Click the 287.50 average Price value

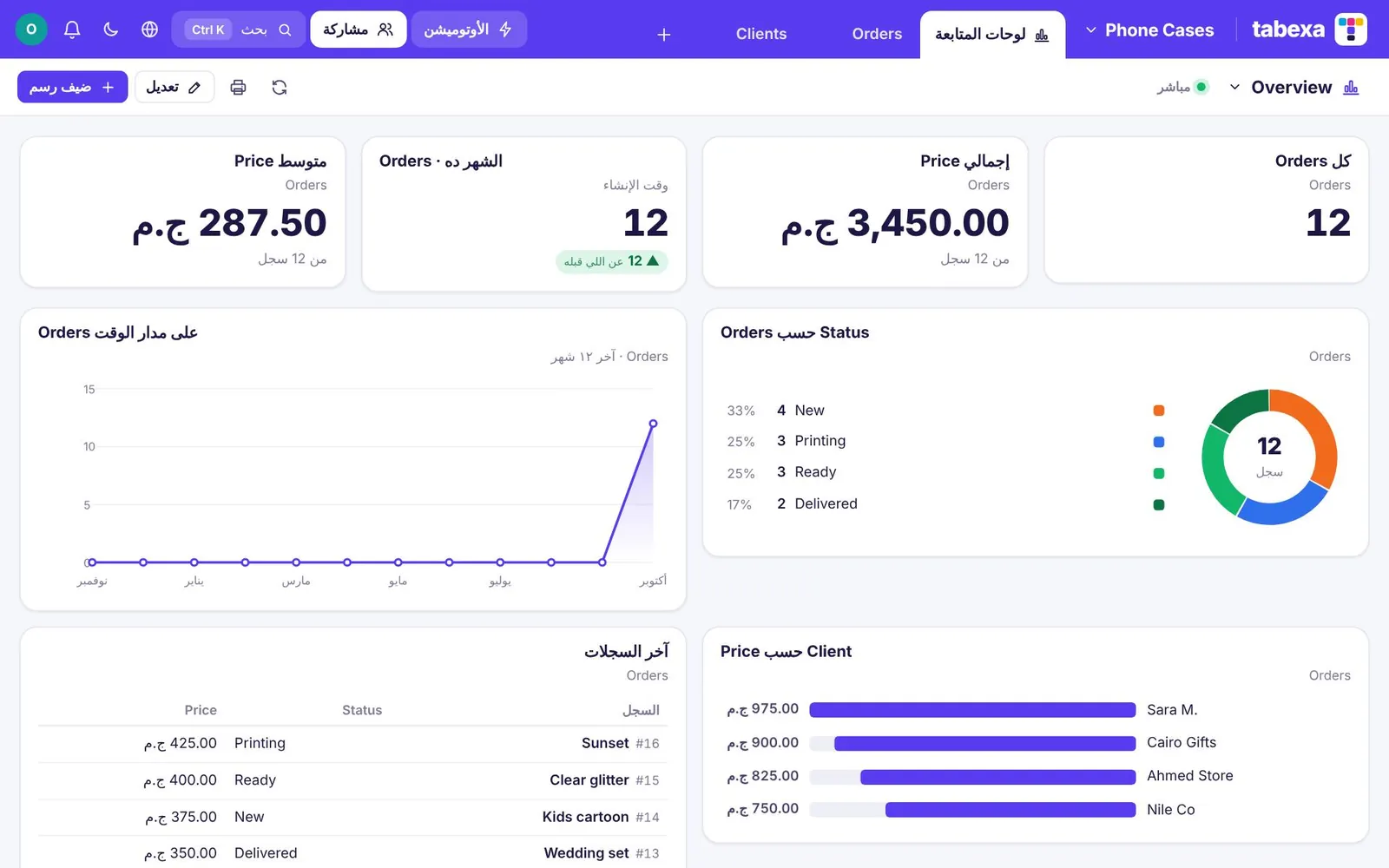coord(229,224)
